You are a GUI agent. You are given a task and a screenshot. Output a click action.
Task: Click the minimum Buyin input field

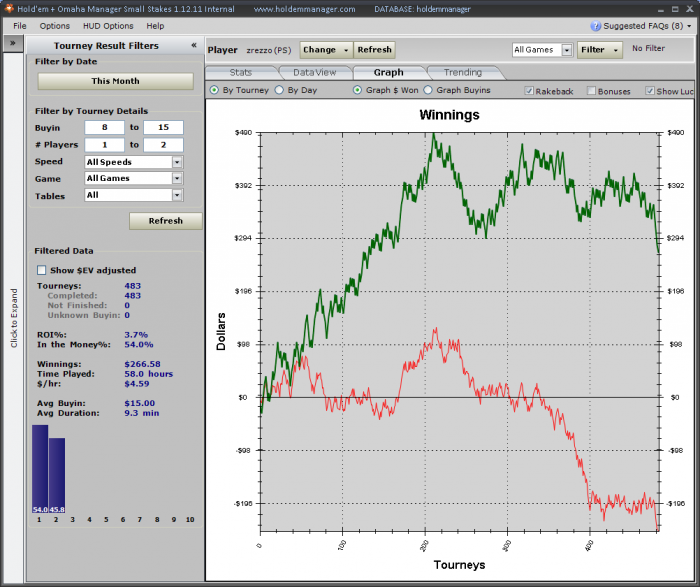click(104, 128)
